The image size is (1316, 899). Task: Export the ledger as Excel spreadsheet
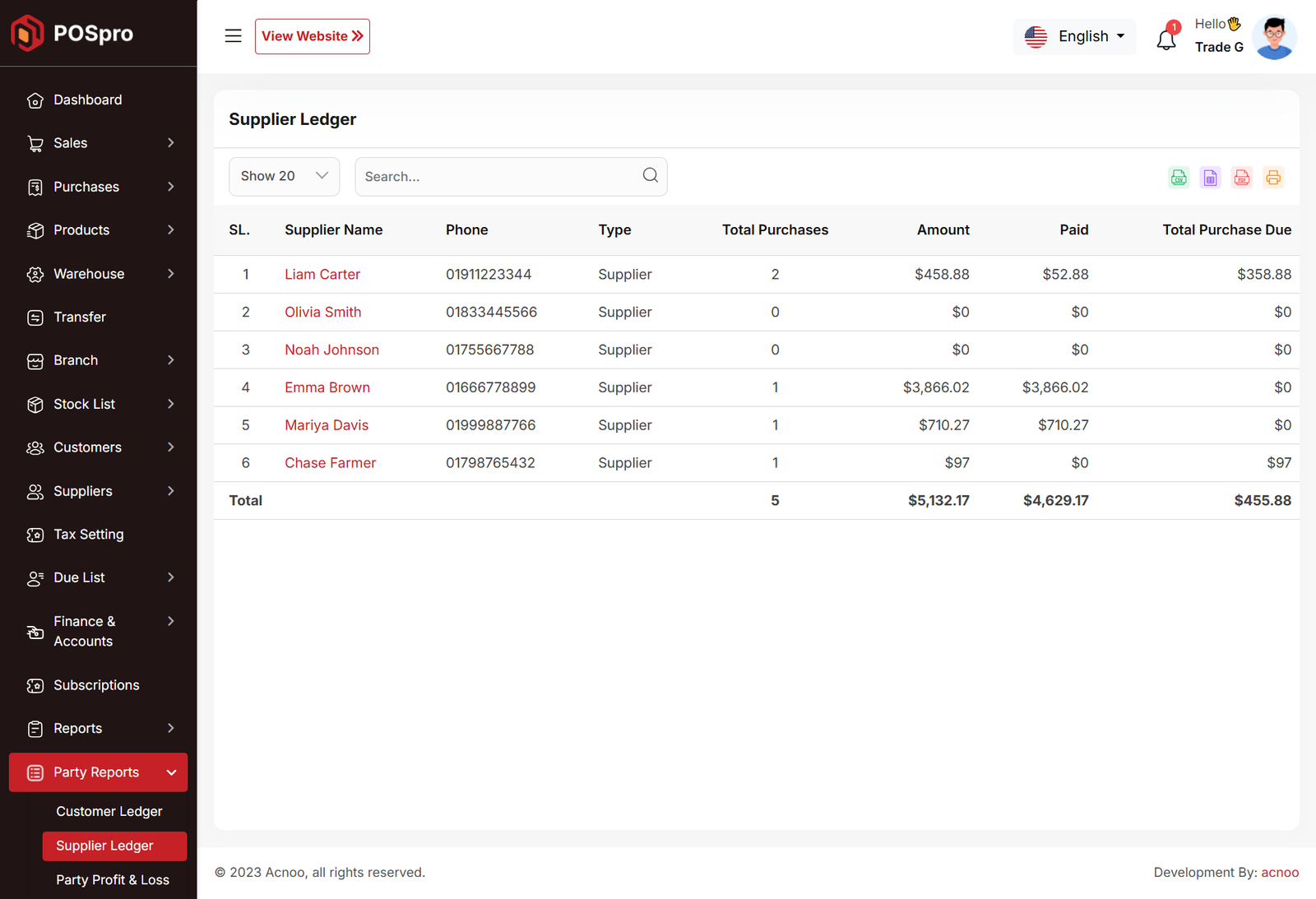point(1210,178)
